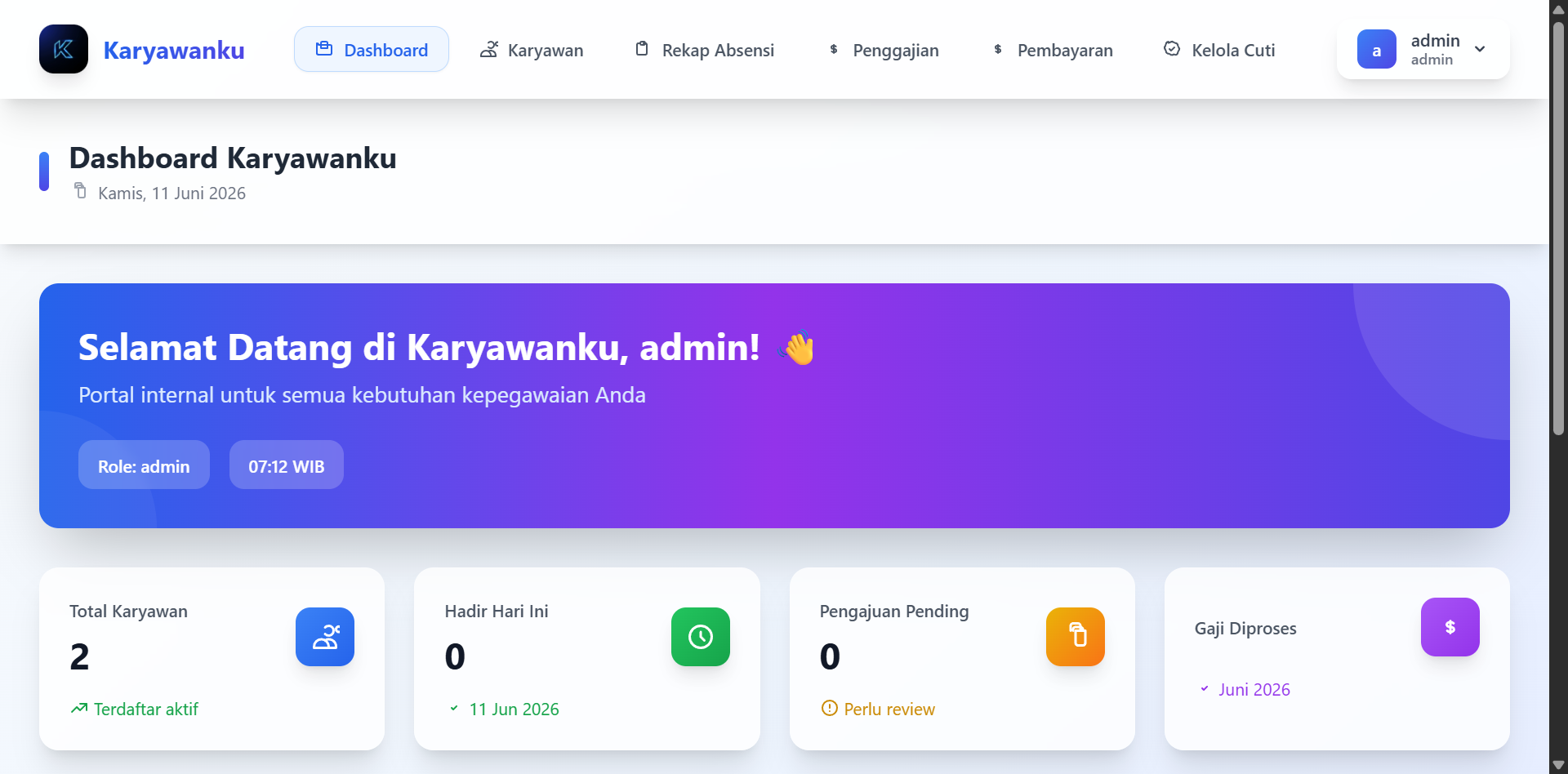1568x774 pixels.
Task: Click the Perlu review label
Action: (x=889, y=709)
